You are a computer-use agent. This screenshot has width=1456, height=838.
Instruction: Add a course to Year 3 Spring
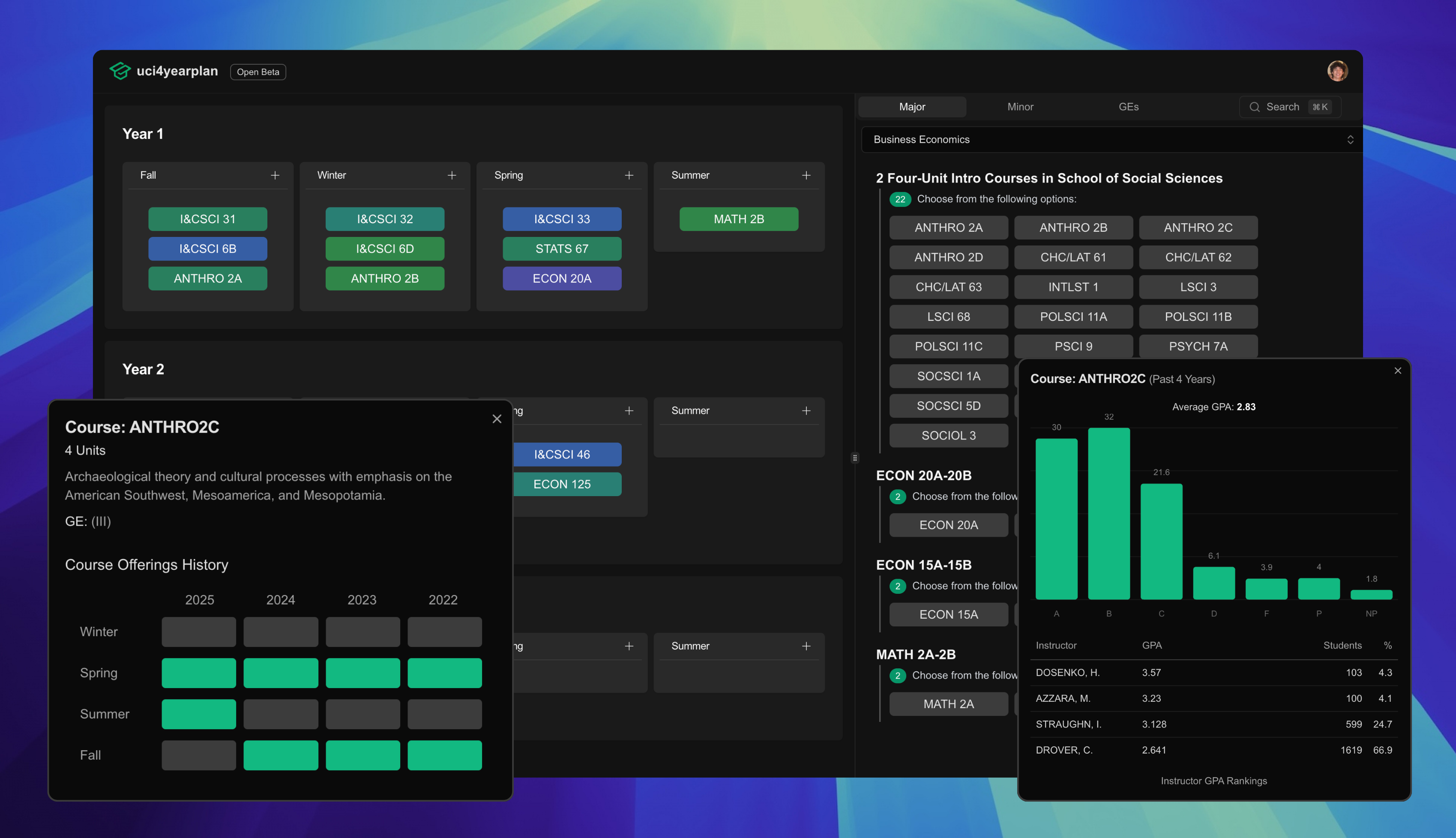[629, 646]
